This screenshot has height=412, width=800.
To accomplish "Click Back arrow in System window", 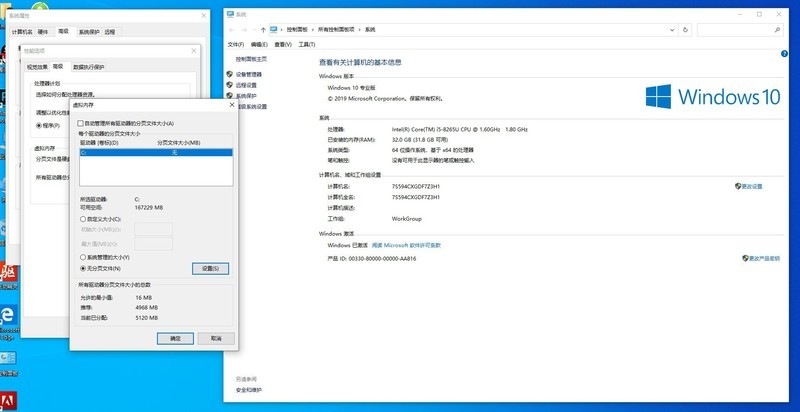I will point(232,30).
